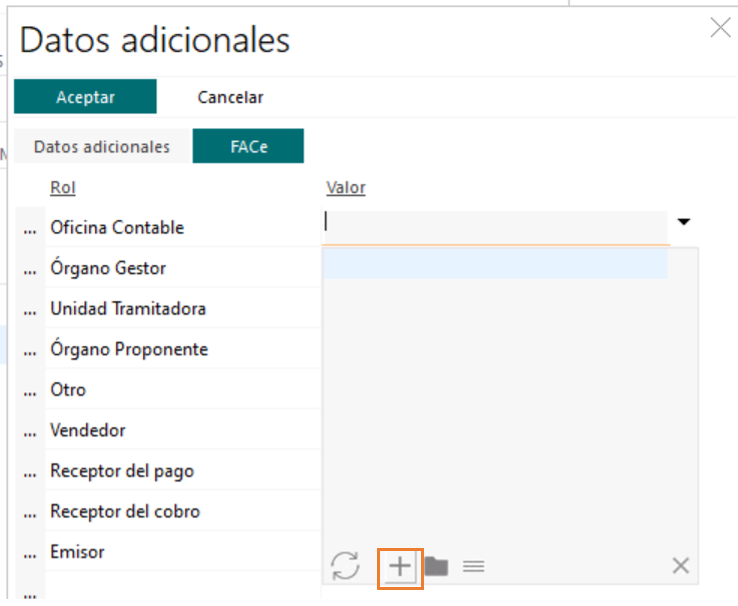Click the Oficina Contable value input field
The image size is (738, 606).
point(495,225)
